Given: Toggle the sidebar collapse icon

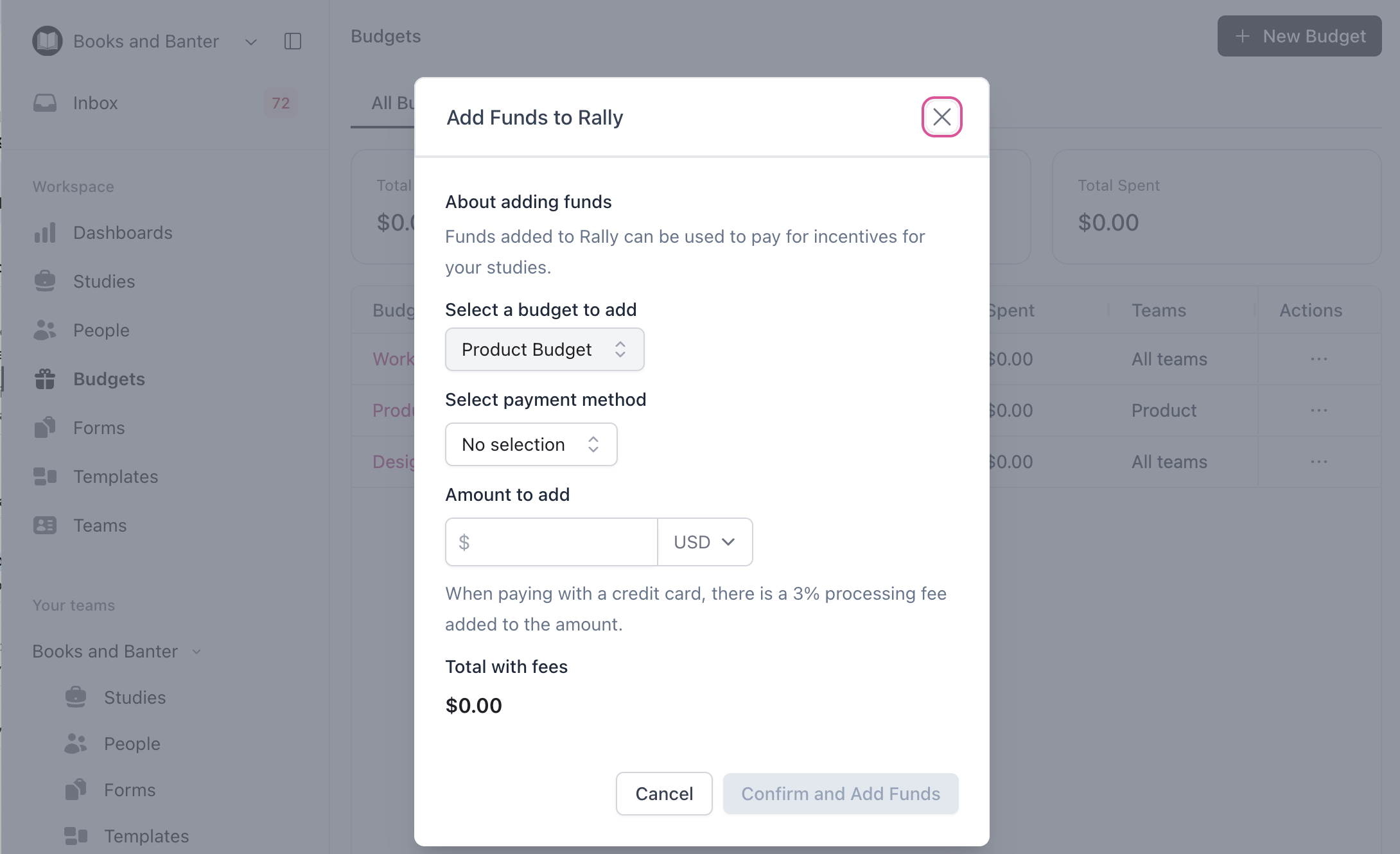Looking at the screenshot, I should [293, 41].
